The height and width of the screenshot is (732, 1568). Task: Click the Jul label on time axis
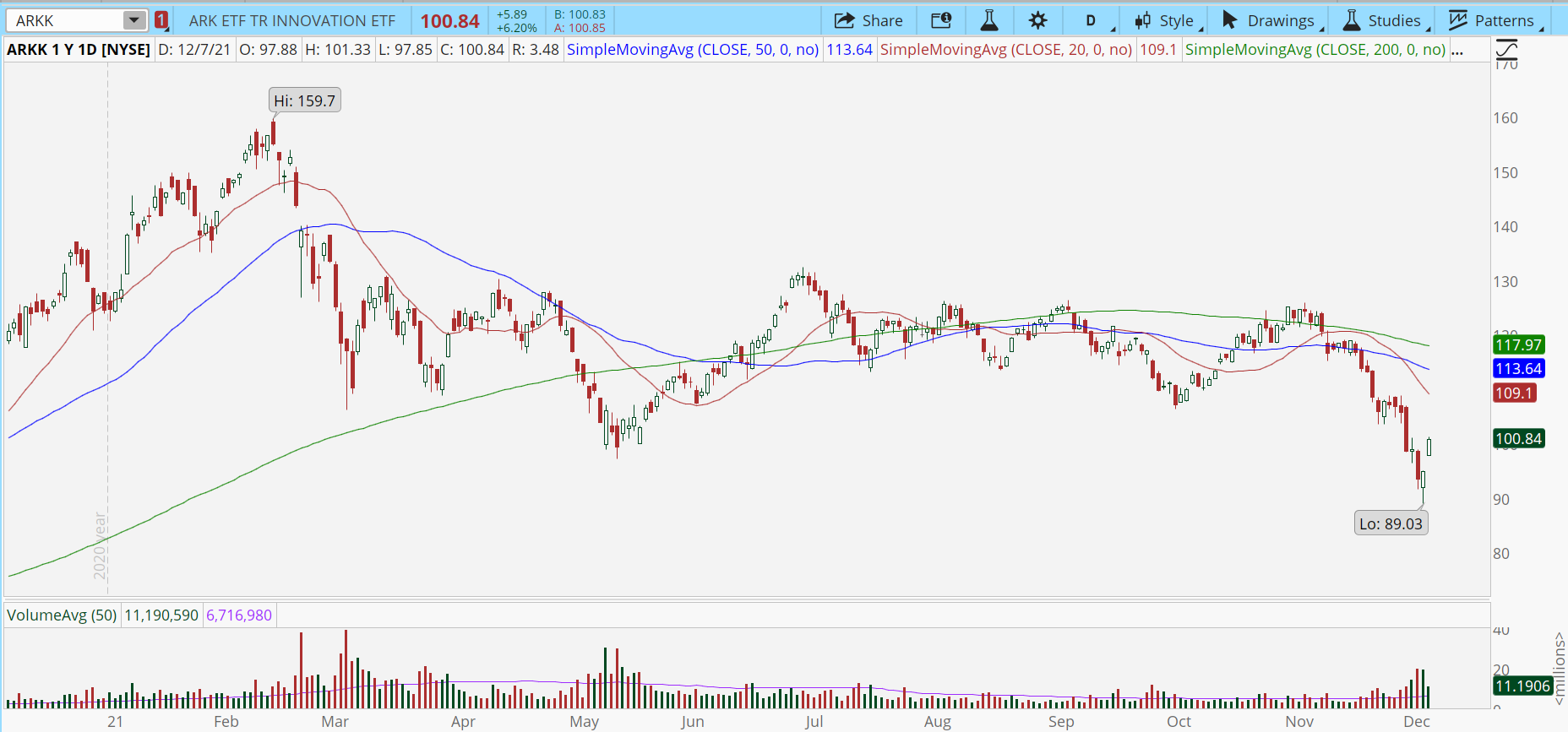coord(814,722)
